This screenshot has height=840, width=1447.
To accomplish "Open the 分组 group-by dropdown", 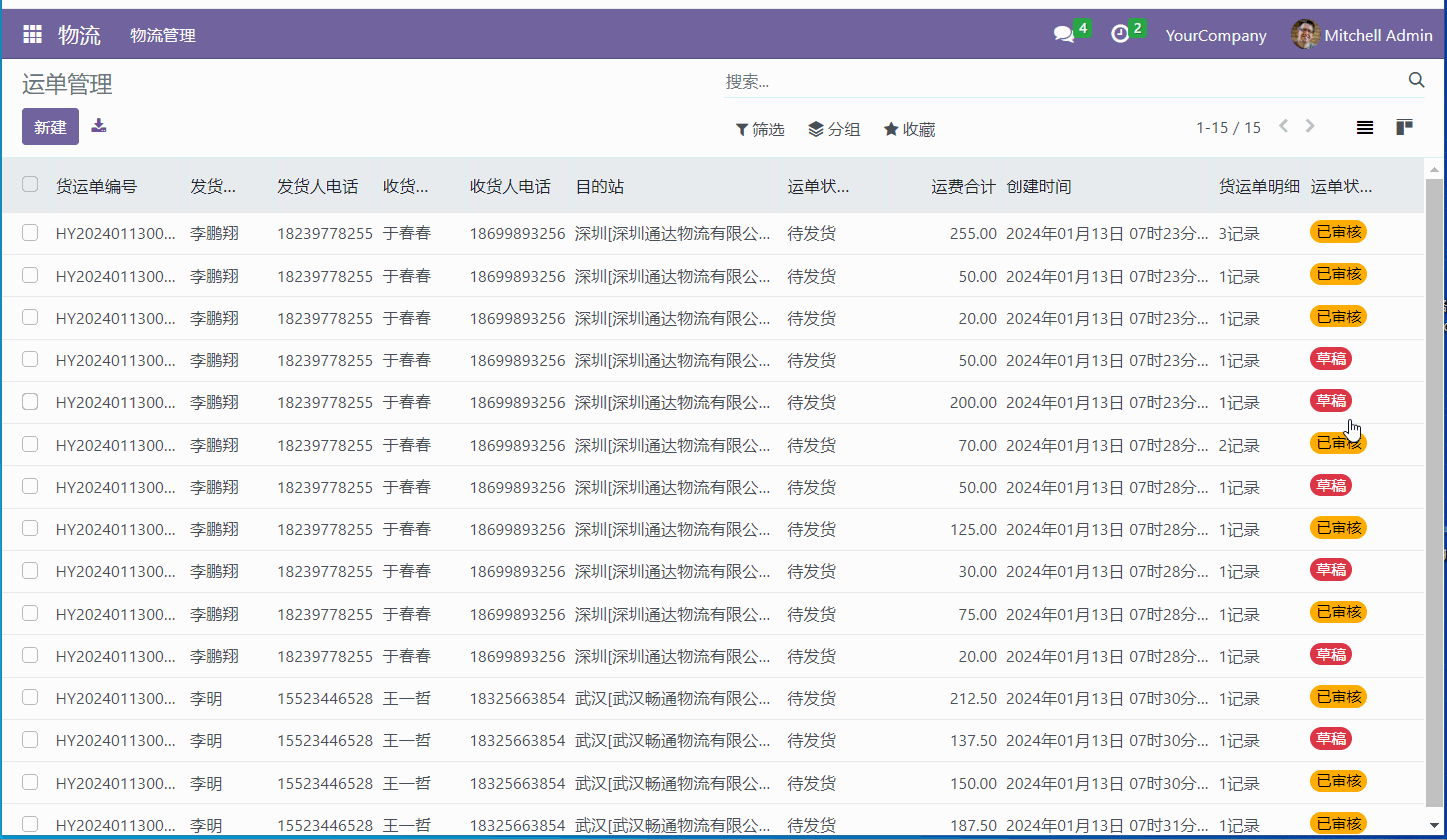I will (834, 128).
